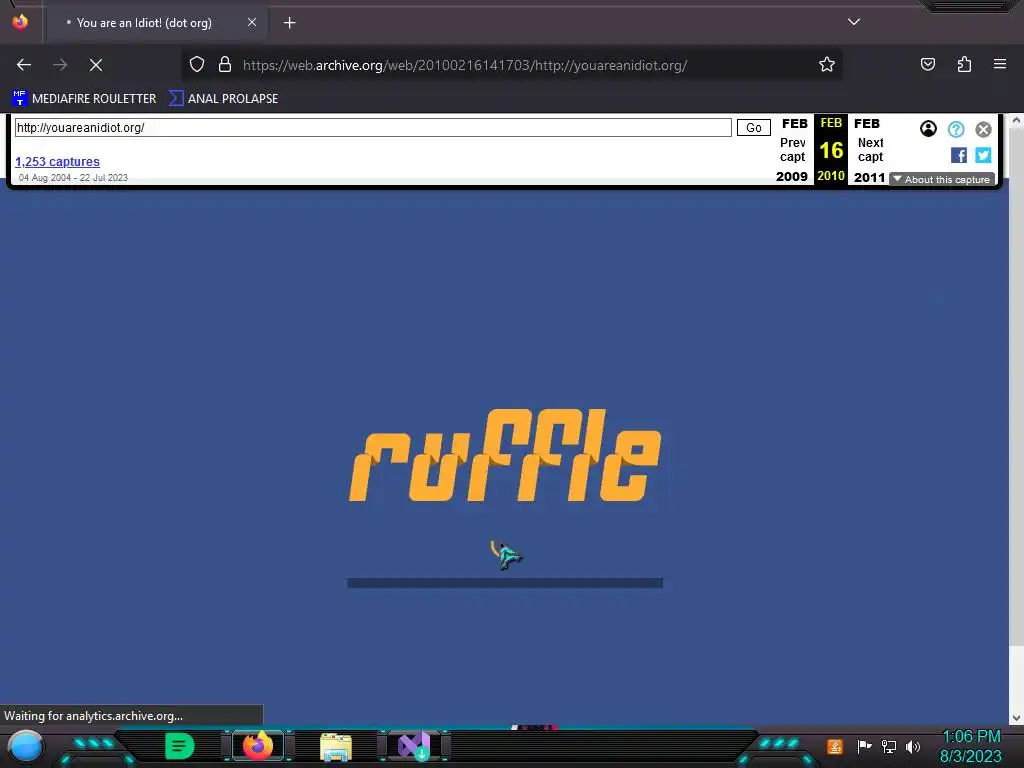Open the Wayback help question mark icon
Image resolution: width=1024 pixels, height=768 pixels.
click(955, 129)
